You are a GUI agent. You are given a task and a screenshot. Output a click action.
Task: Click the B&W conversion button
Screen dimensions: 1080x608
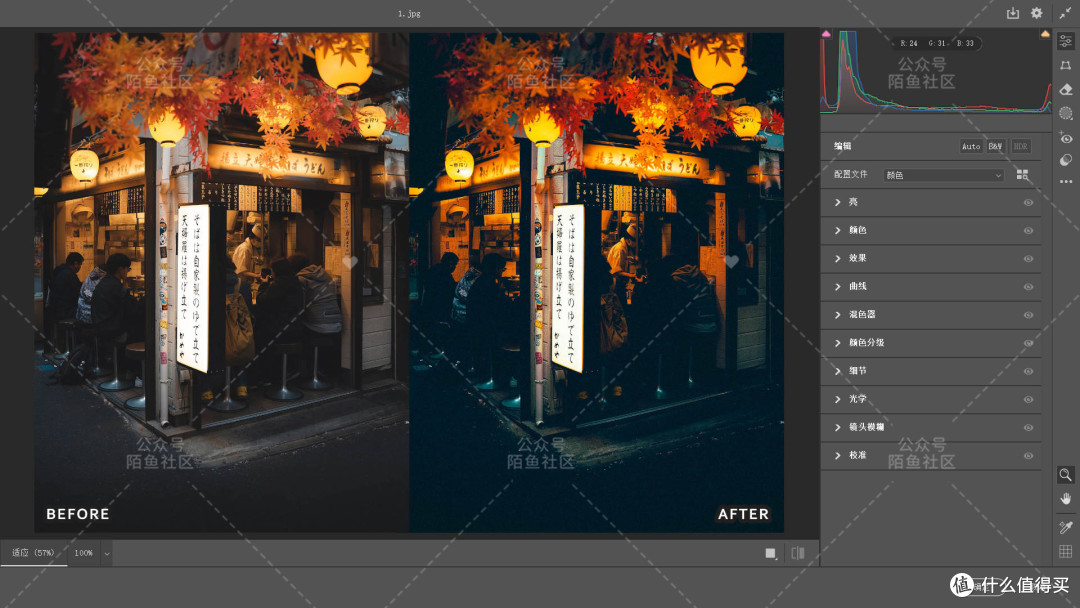(x=995, y=146)
